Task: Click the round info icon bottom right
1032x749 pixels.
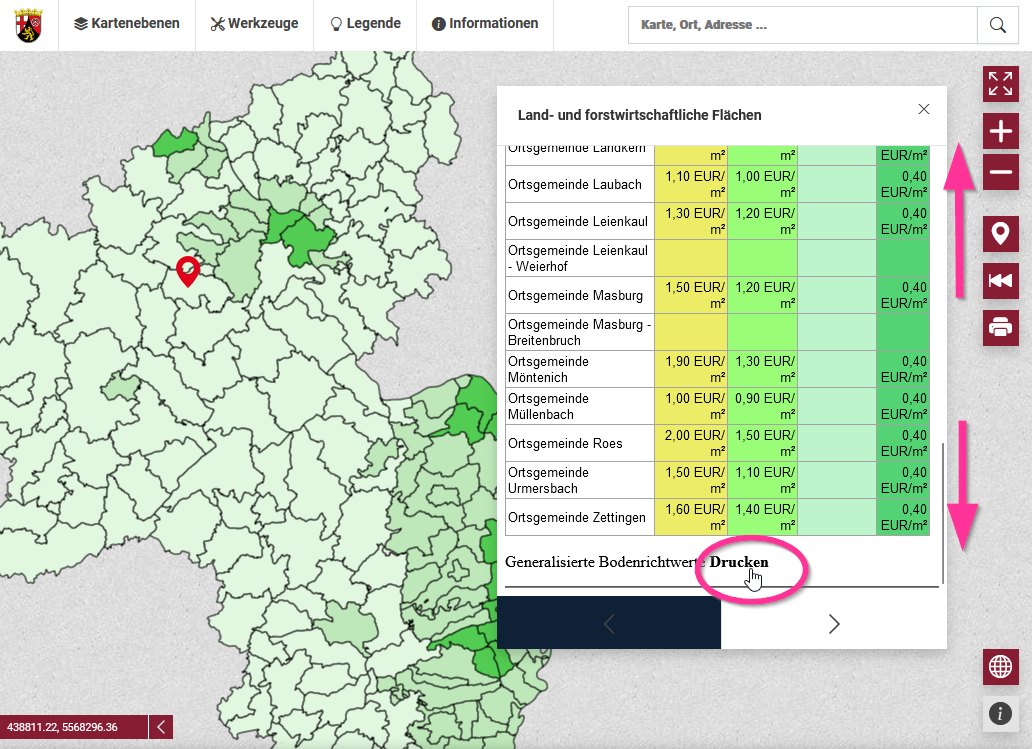Action: pyautogui.click(x=1000, y=713)
